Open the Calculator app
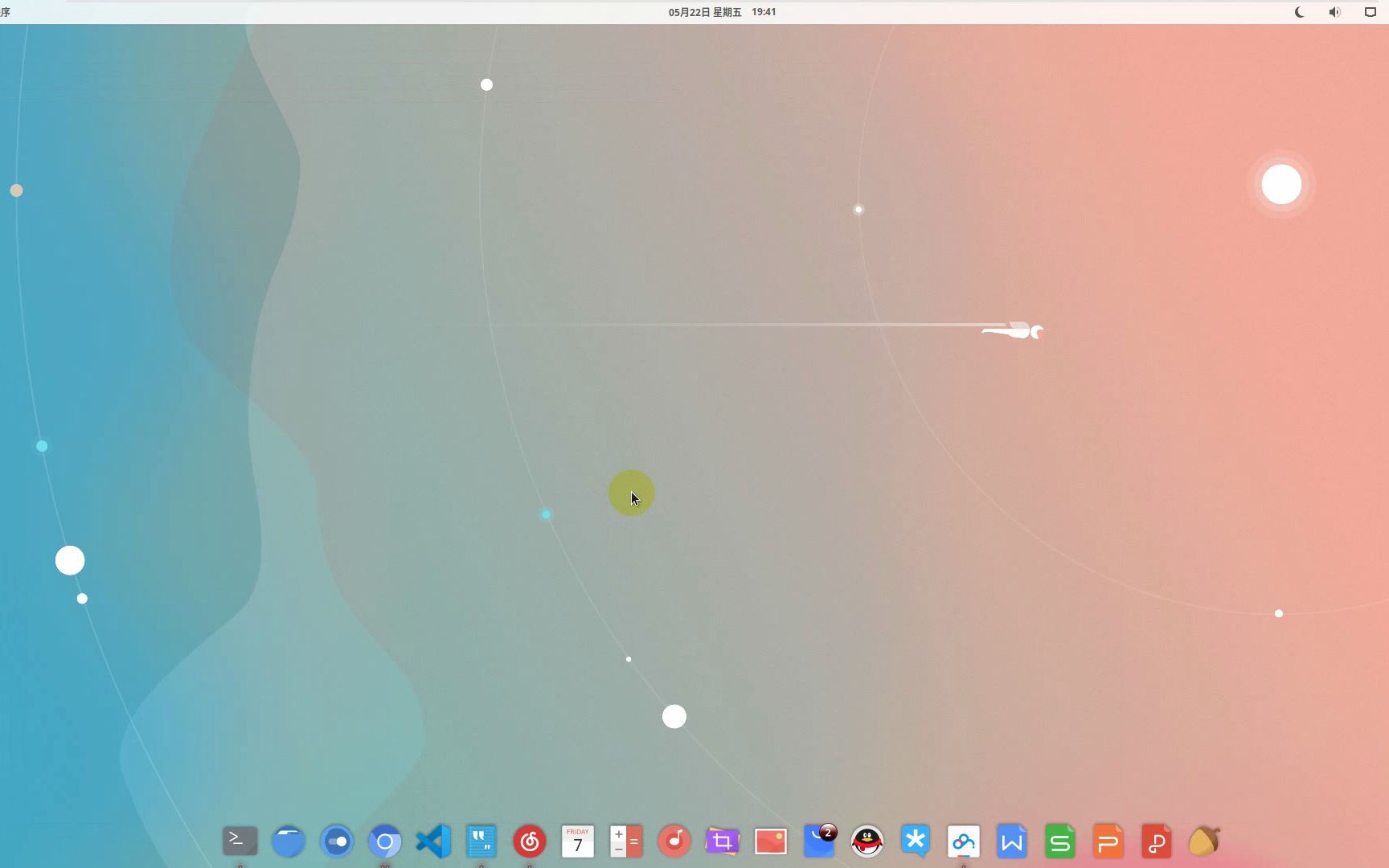1389x868 pixels. click(x=626, y=841)
